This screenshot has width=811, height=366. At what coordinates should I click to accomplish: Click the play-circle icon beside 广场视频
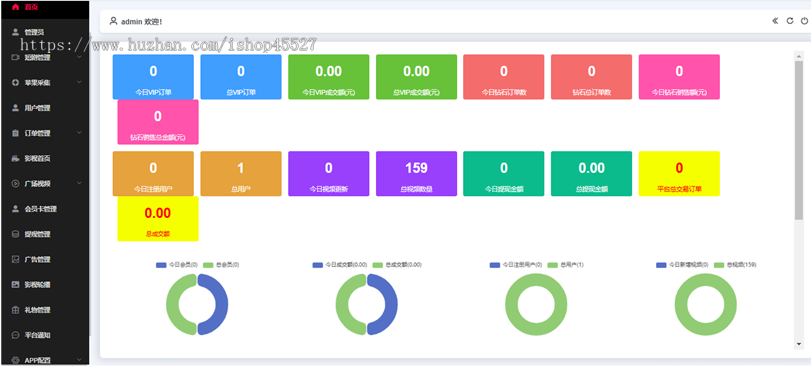tap(15, 183)
